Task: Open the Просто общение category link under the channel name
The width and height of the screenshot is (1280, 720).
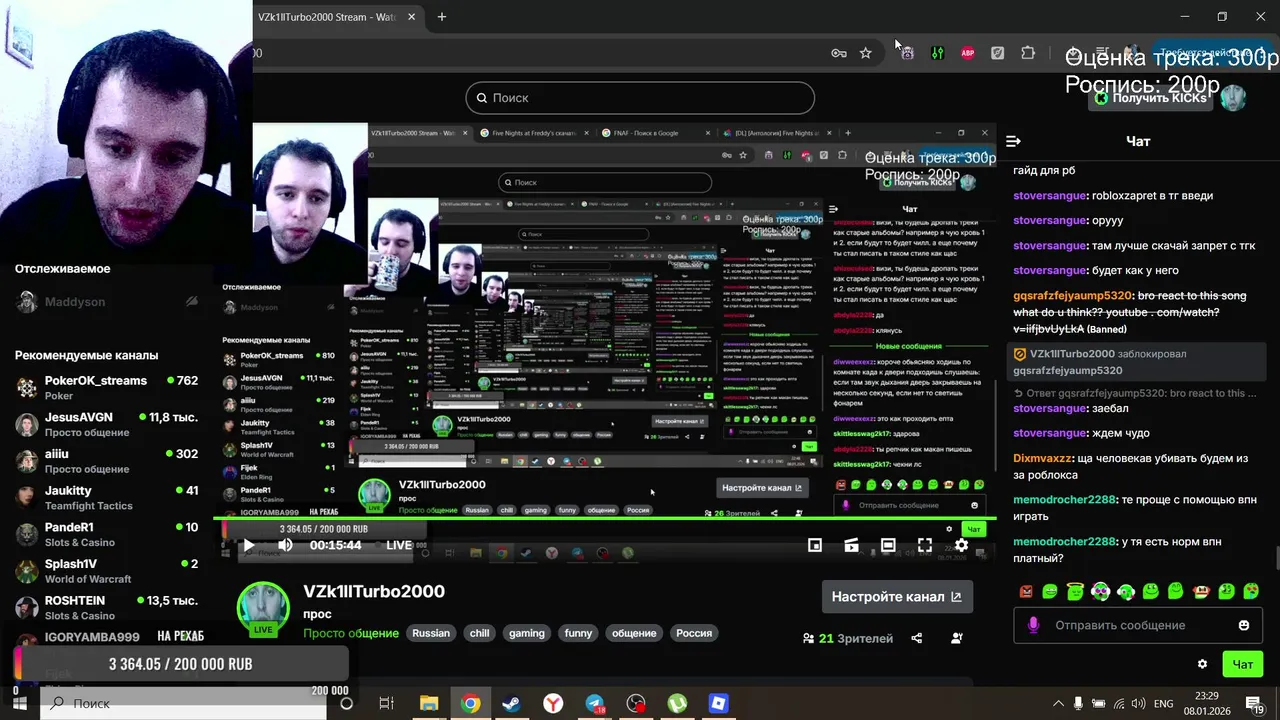Action: pyautogui.click(x=351, y=633)
